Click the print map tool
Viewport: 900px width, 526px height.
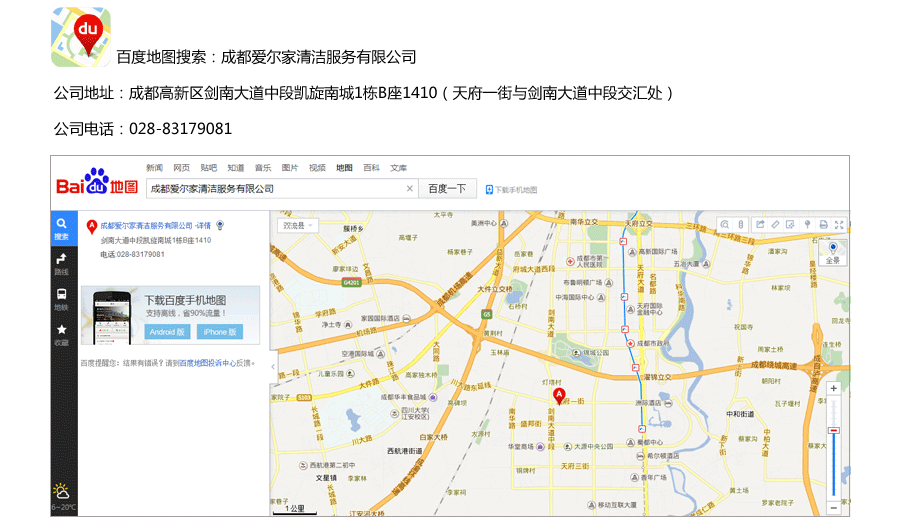tap(823, 225)
